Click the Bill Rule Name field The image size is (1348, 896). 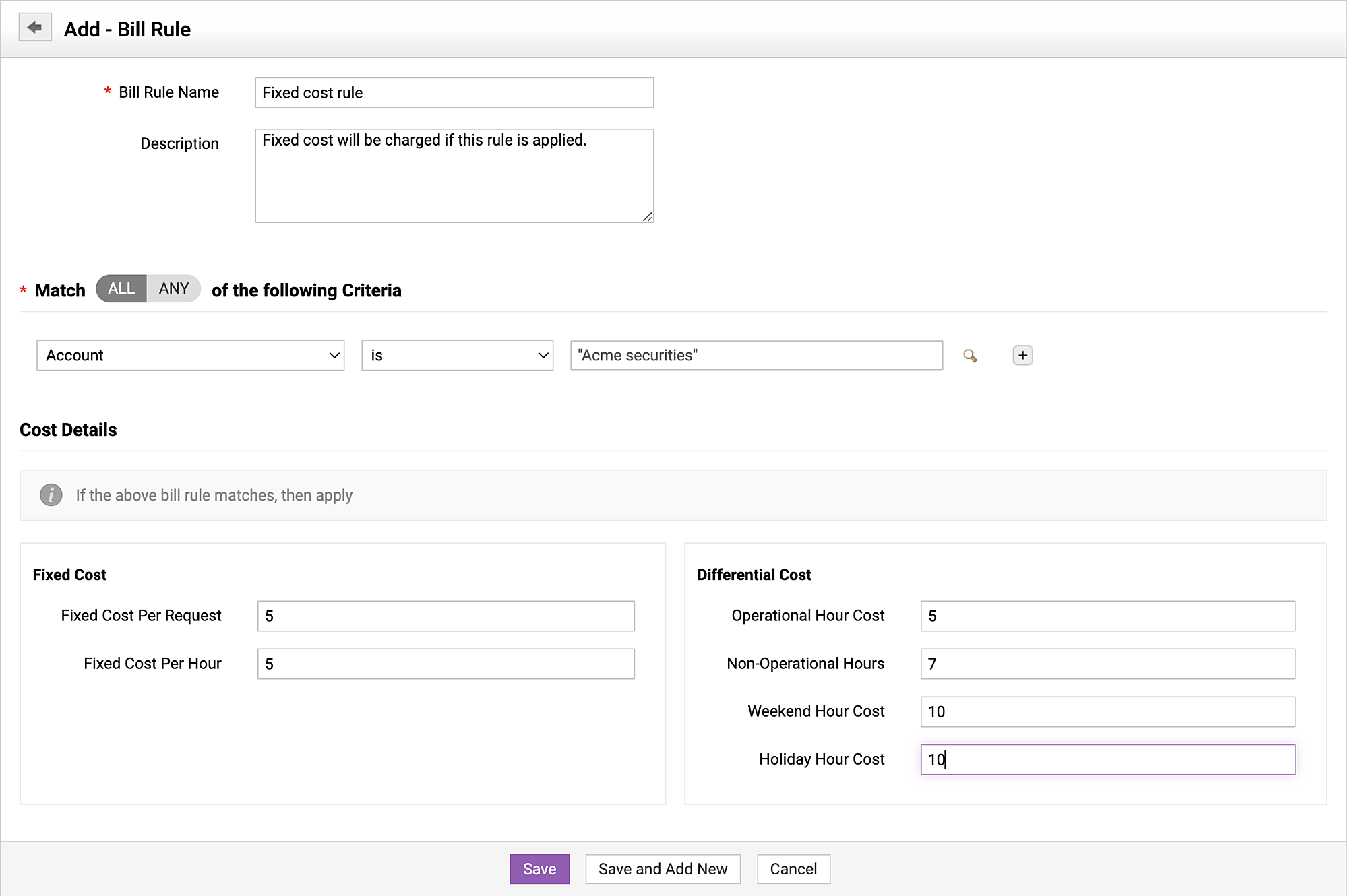pos(454,93)
